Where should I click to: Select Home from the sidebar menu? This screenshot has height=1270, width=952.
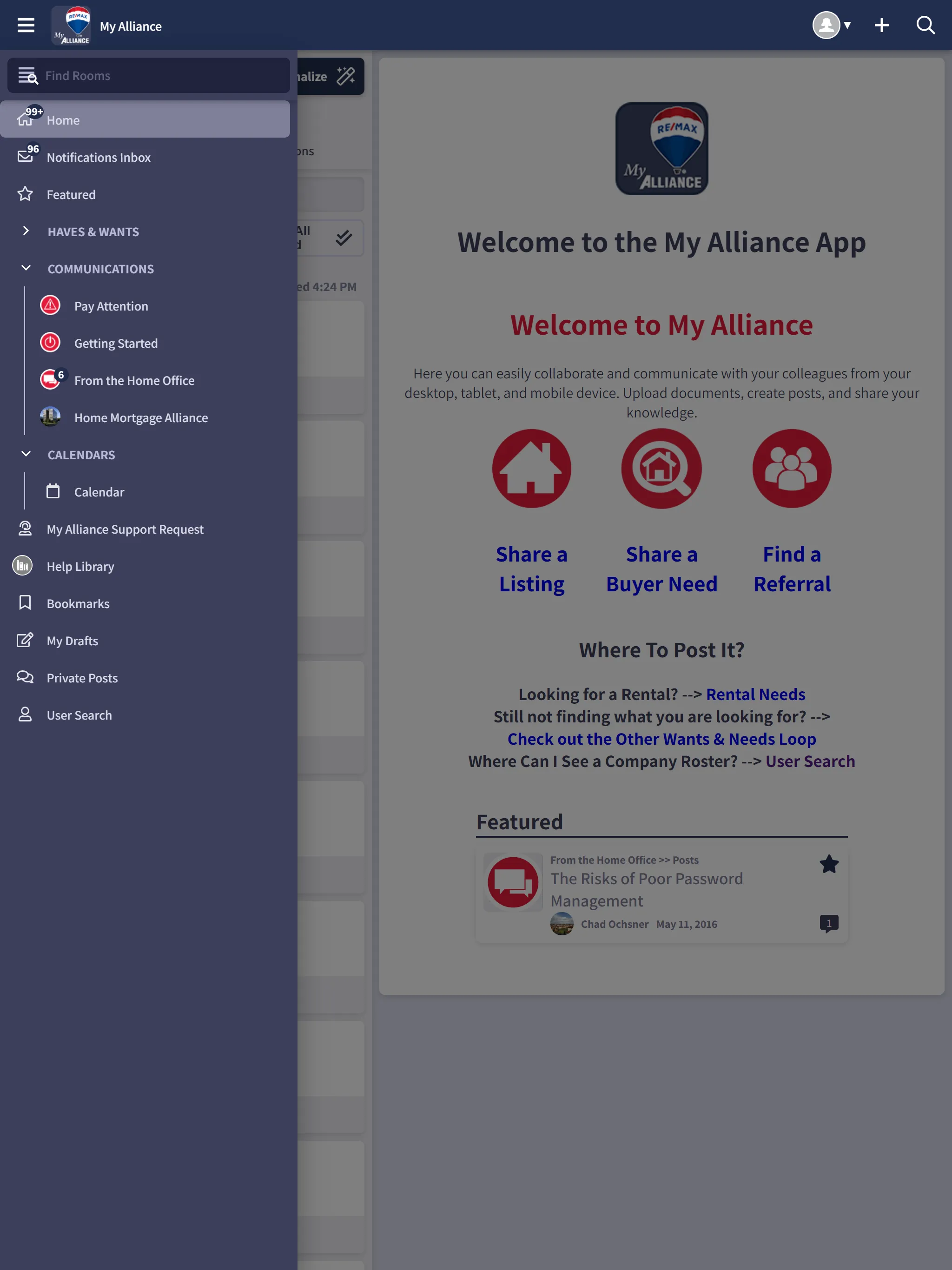pyautogui.click(x=63, y=119)
